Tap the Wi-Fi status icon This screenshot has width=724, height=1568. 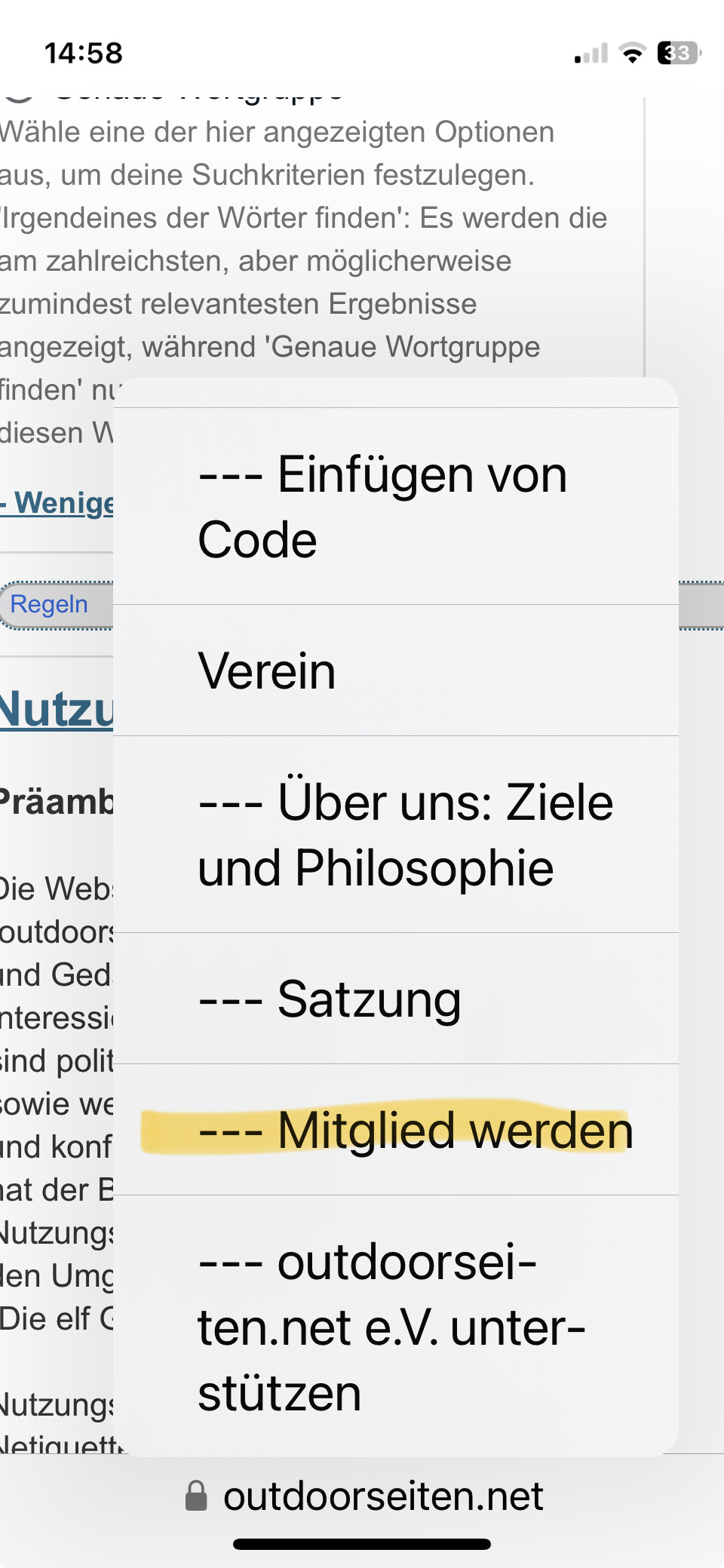click(632, 53)
